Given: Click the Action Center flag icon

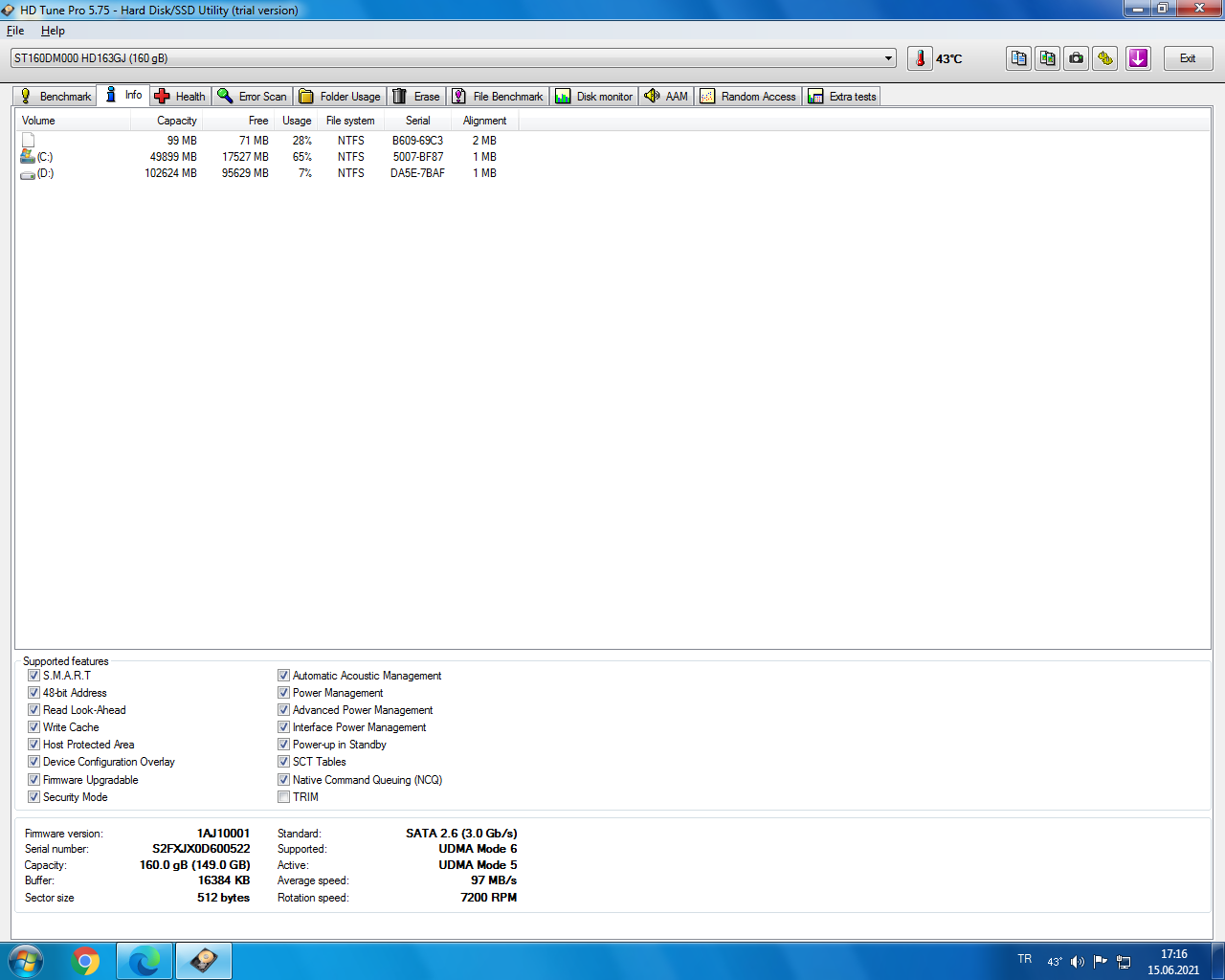Looking at the screenshot, I should 1101,962.
